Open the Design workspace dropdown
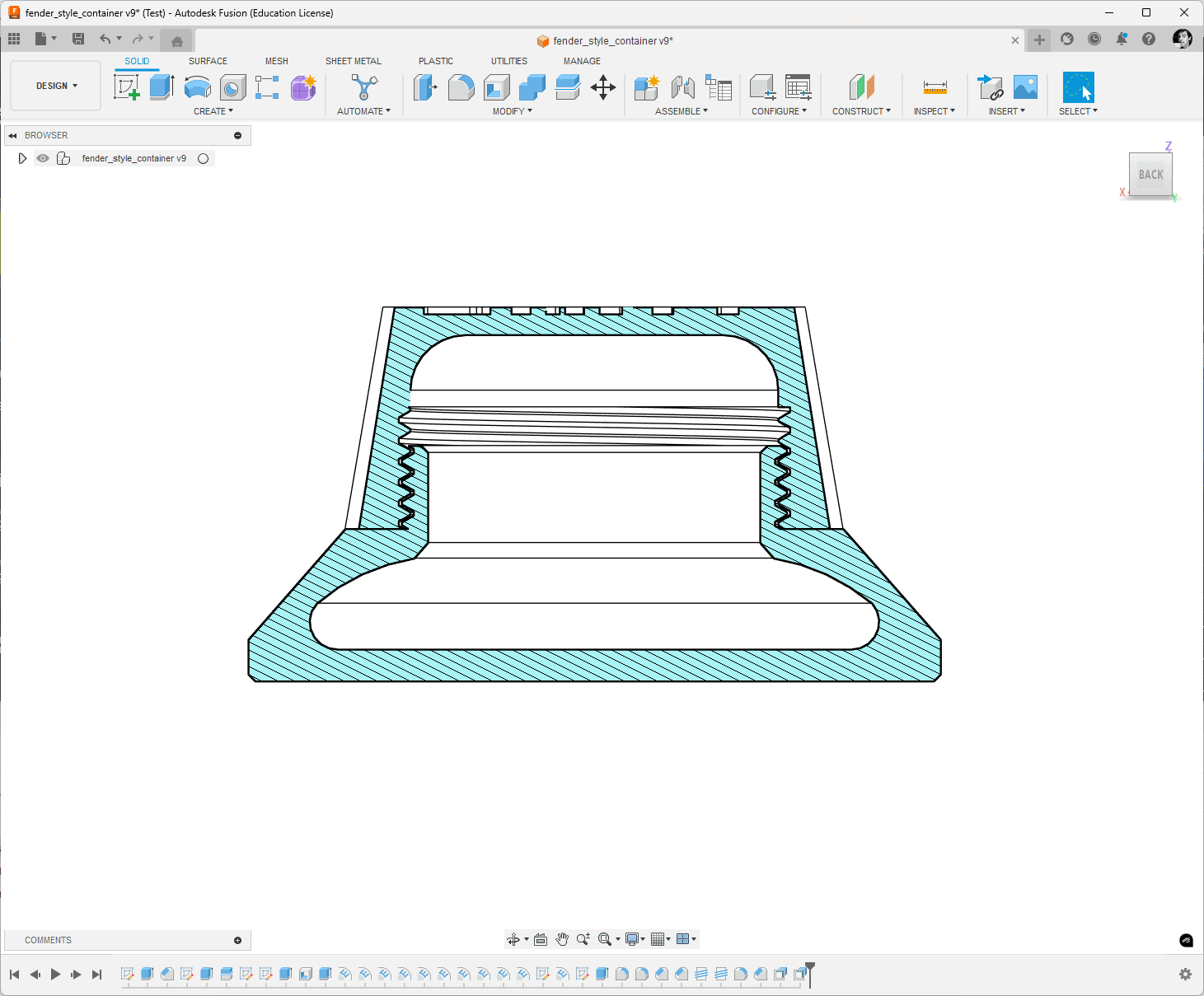Viewport: 1204px width, 996px height. coord(56,86)
